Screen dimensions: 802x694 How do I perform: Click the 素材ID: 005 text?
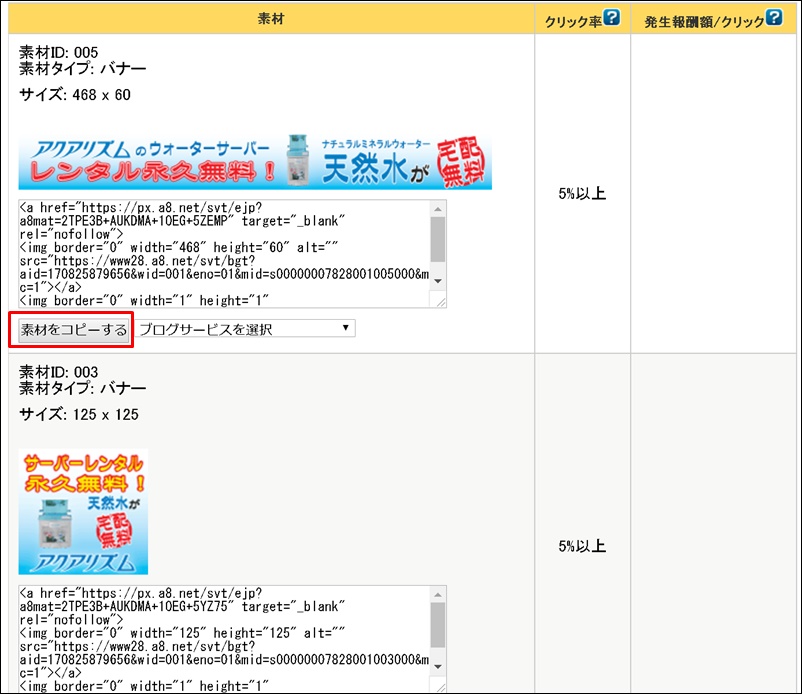58,52
